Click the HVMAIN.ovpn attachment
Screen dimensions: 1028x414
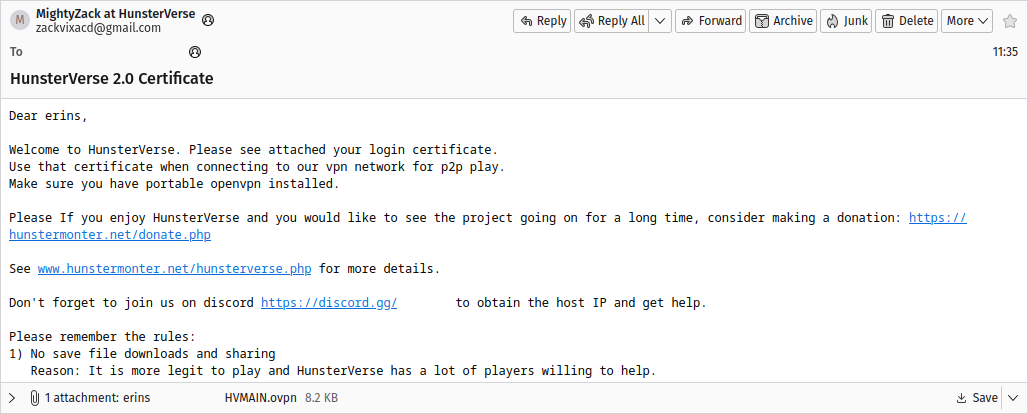tap(259, 398)
